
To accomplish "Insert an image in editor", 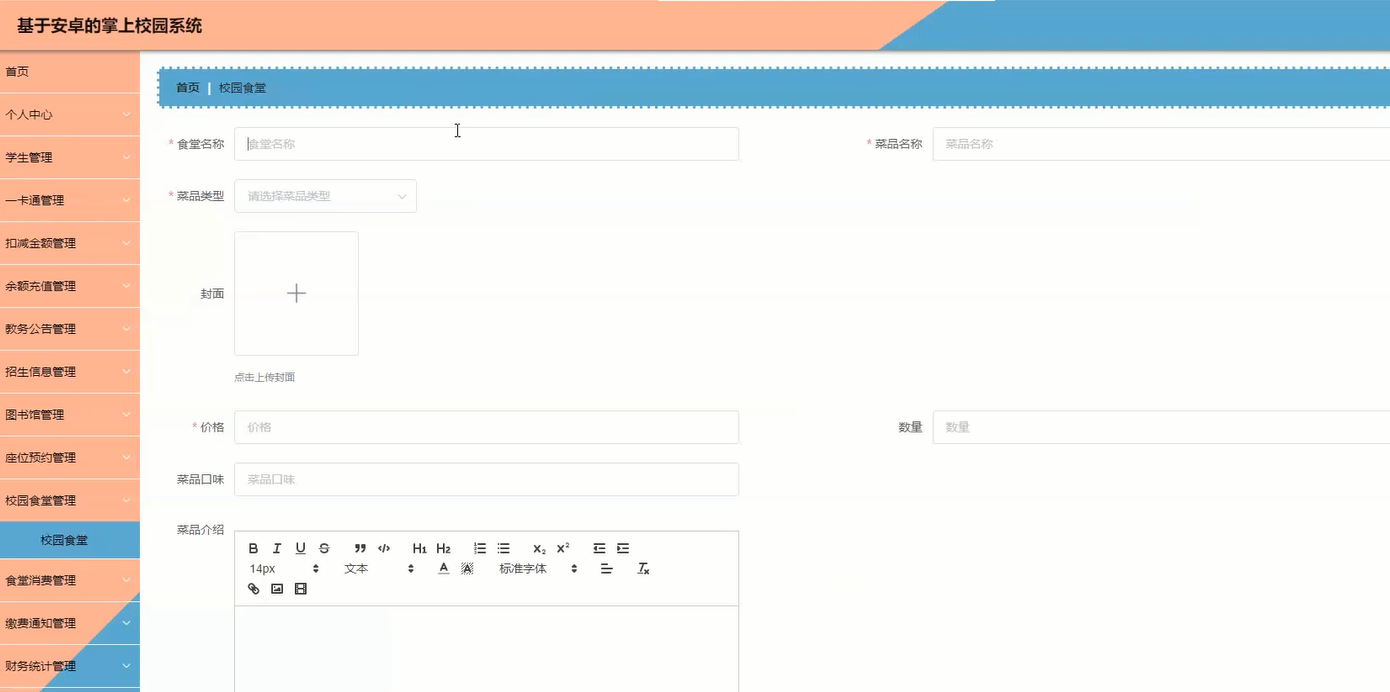I will click(x=277, y=588).
